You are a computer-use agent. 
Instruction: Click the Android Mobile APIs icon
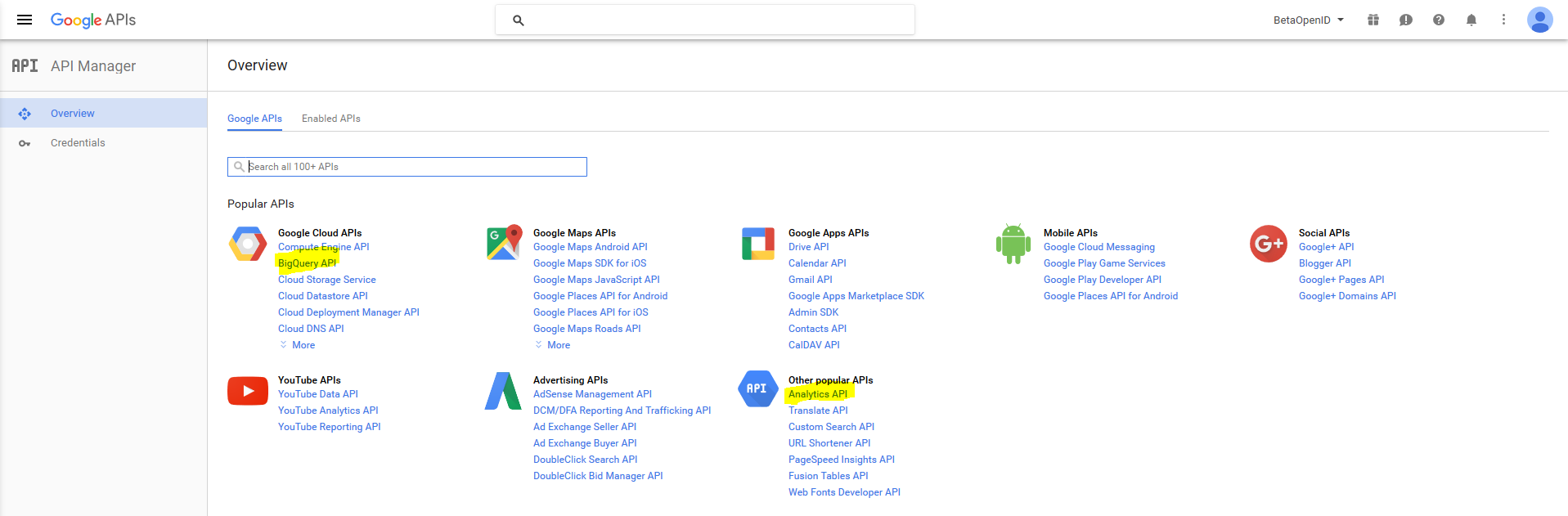[x=1013, y=244]
